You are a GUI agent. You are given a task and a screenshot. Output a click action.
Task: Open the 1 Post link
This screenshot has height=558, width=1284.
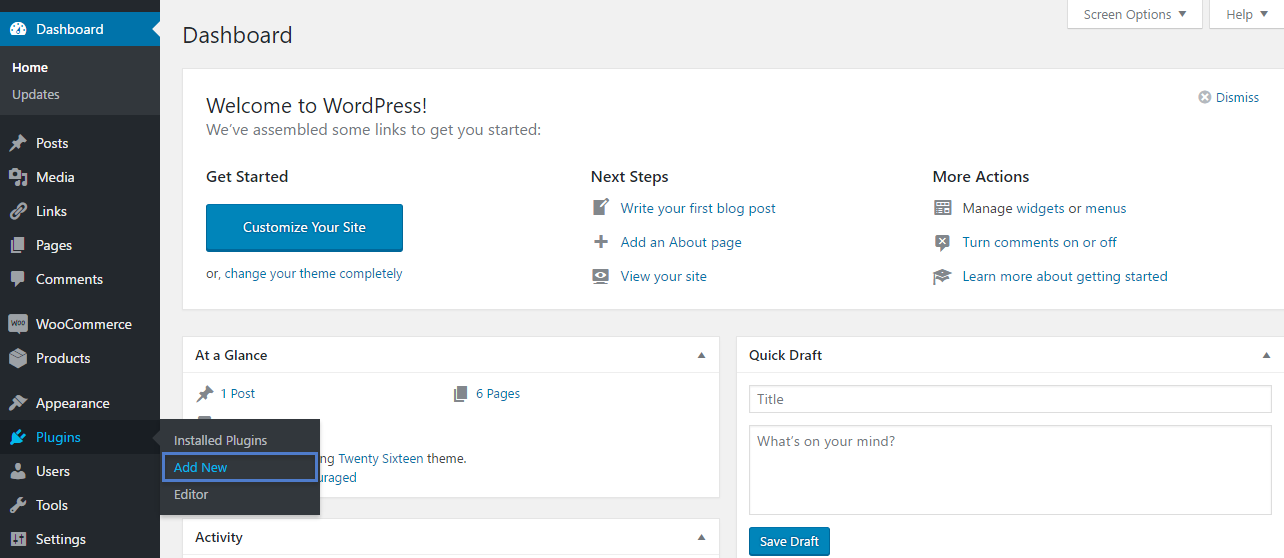coord(238,393)
